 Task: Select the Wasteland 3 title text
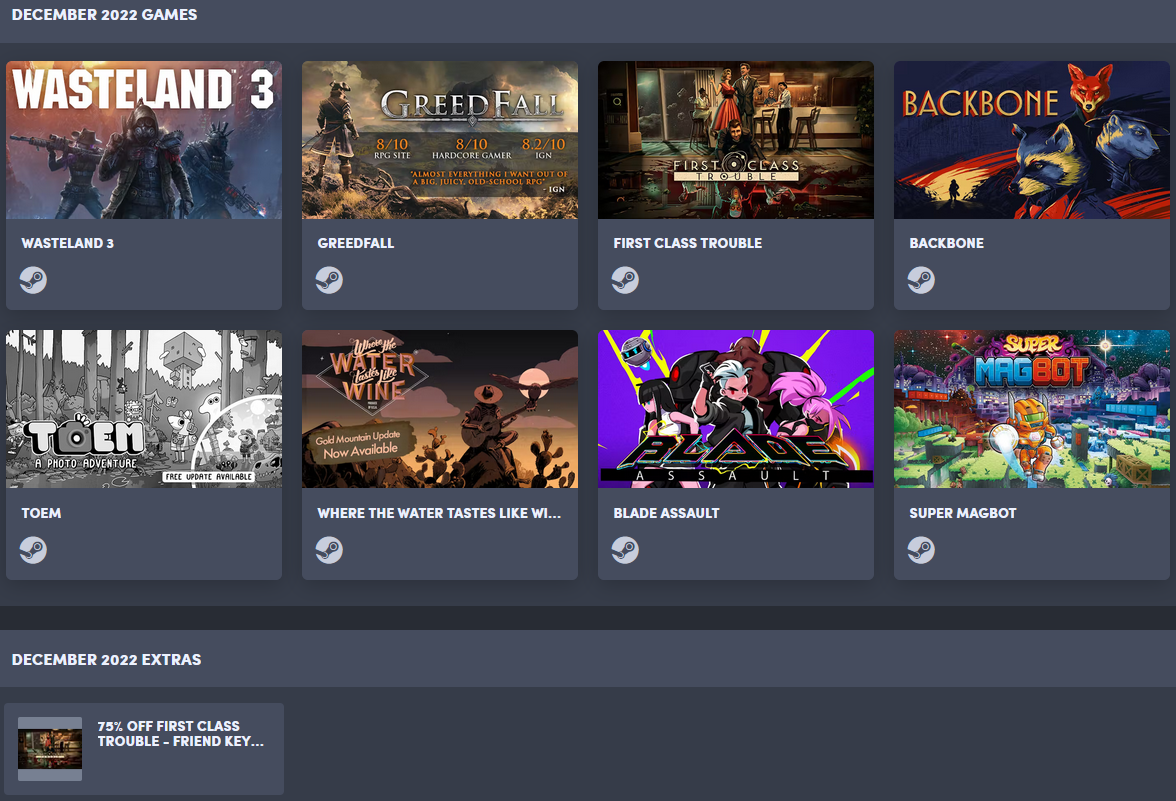(x=68, y=243)
